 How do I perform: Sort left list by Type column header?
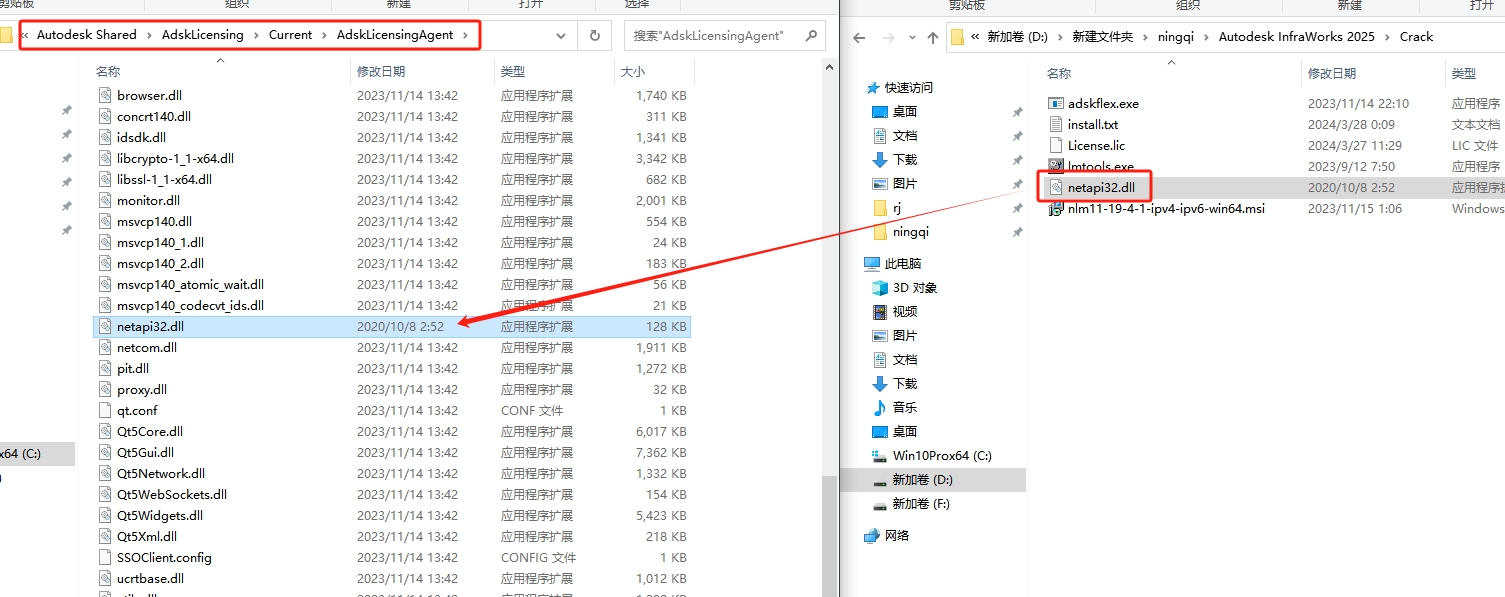pos(513,72)
